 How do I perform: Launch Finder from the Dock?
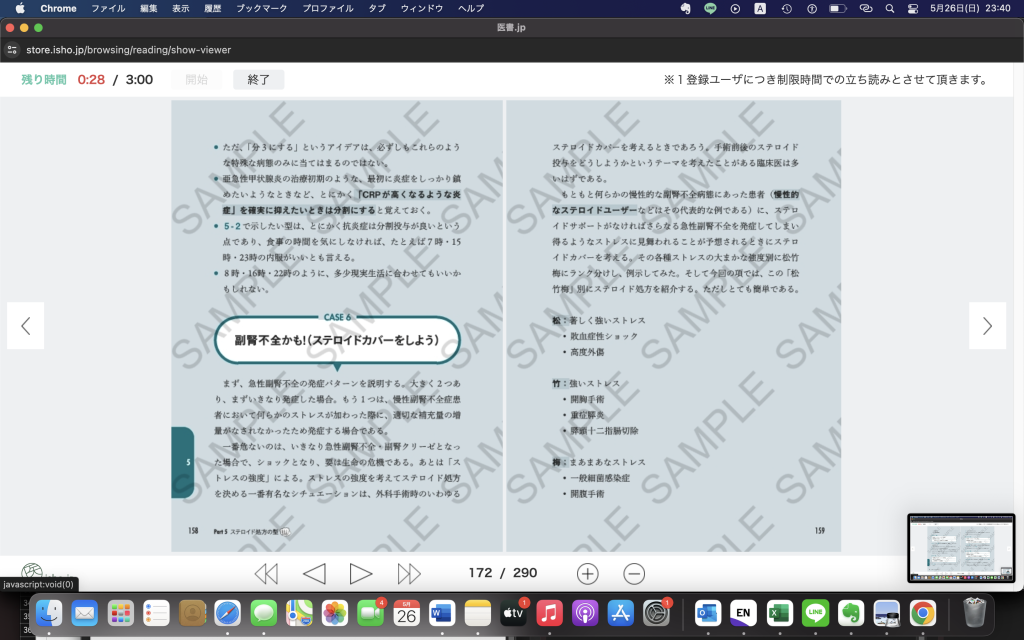pos(49,612)
